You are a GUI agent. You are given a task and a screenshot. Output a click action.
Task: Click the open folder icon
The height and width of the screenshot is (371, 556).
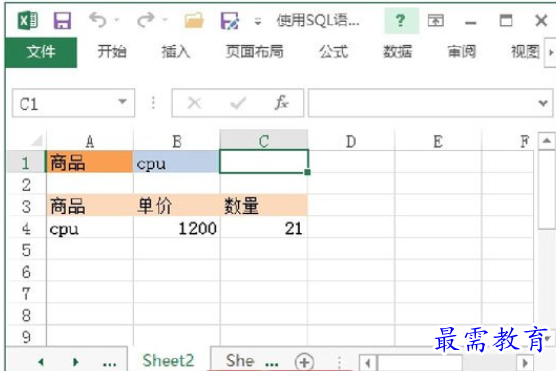point(194,20)
